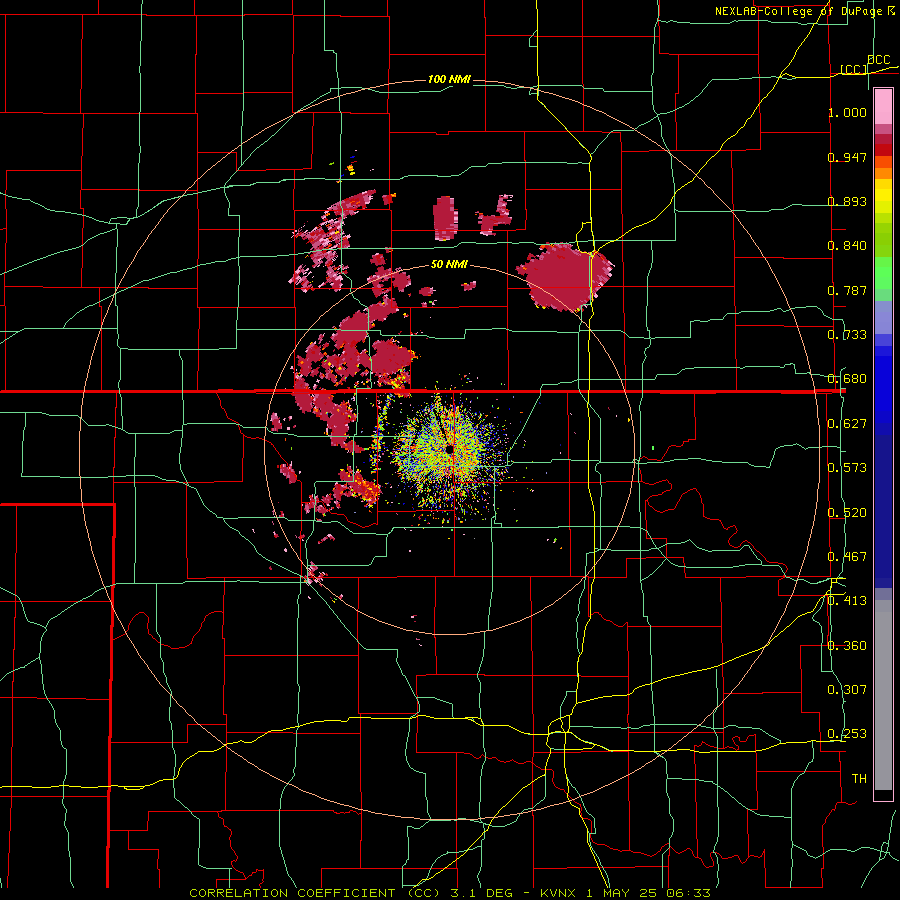This screenshot has height=900, width=900.
Task: Select the 0.360 scale value
Action: coord(847,646)
